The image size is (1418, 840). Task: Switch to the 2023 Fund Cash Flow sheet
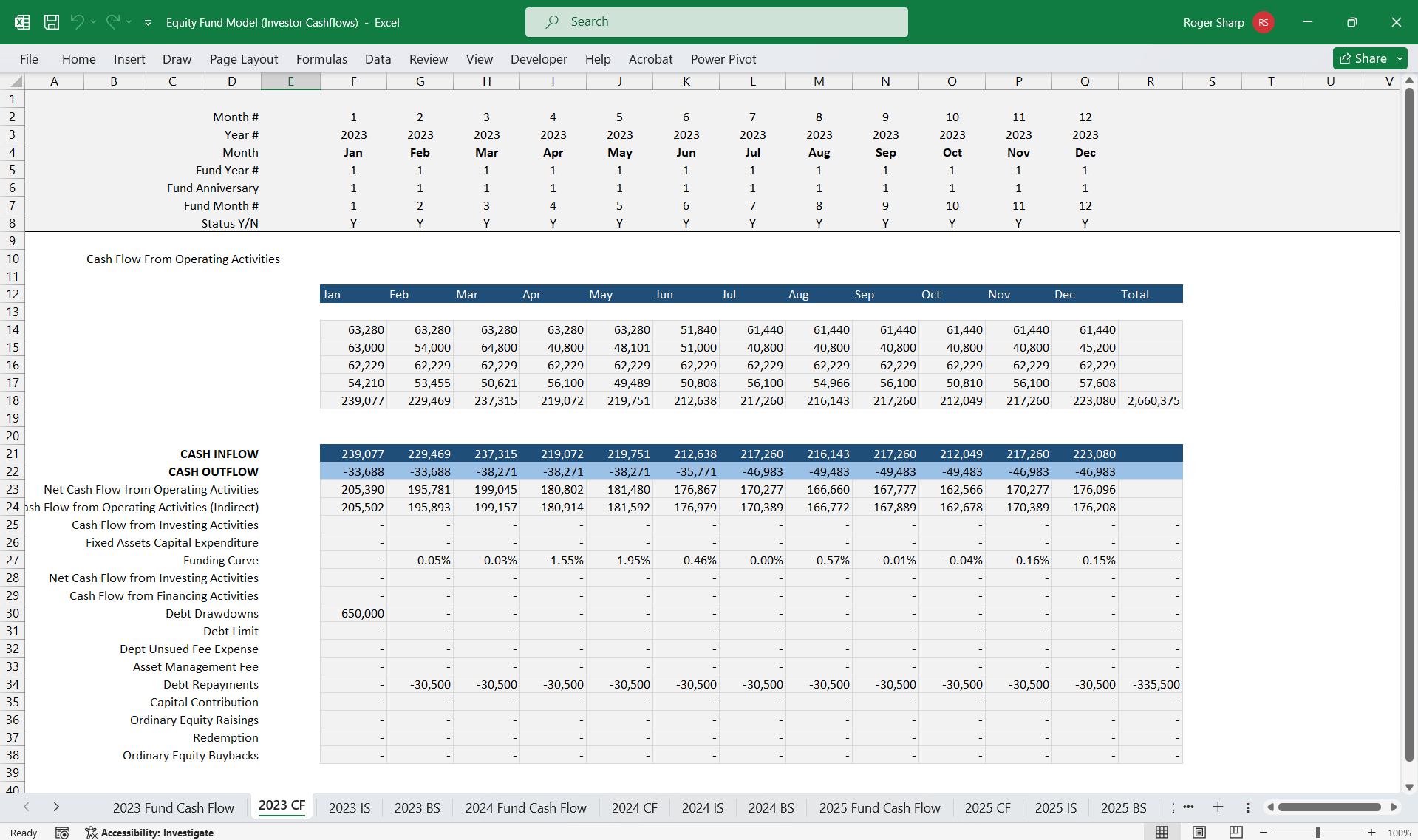[x=173, y=807]
